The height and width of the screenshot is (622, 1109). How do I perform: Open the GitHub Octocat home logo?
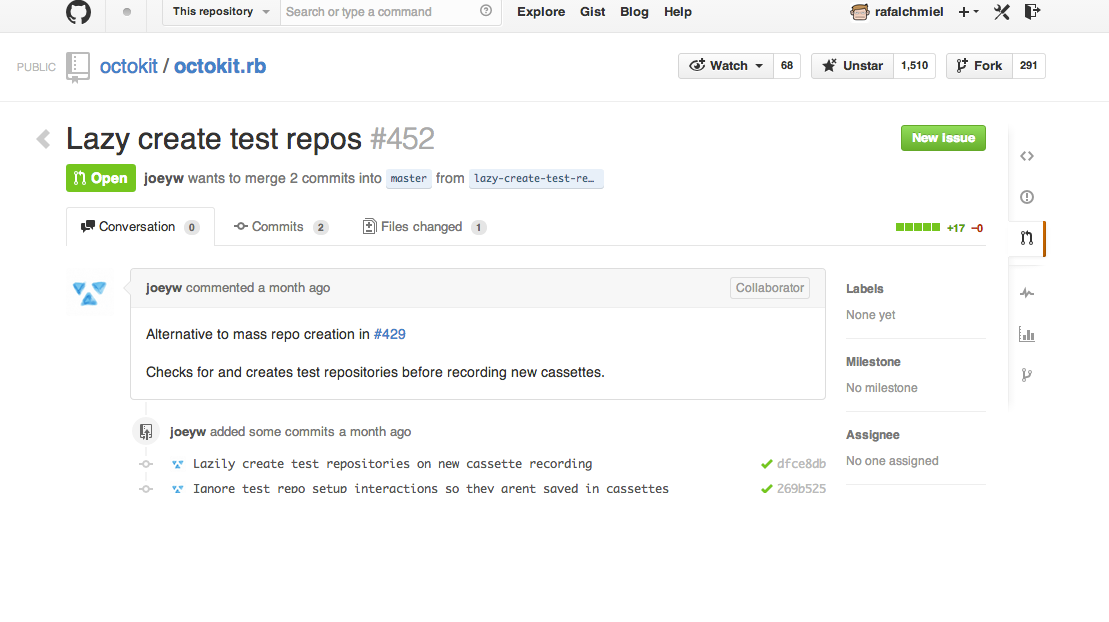pyautogui.click(x=79, y=12)
